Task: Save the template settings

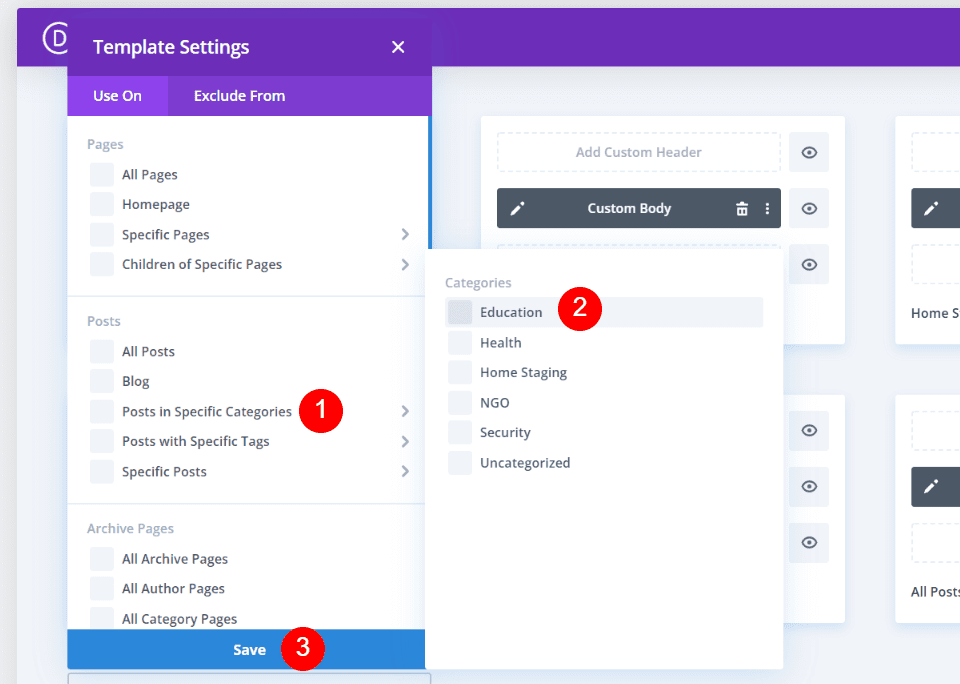Action: [x=248, y=649]
